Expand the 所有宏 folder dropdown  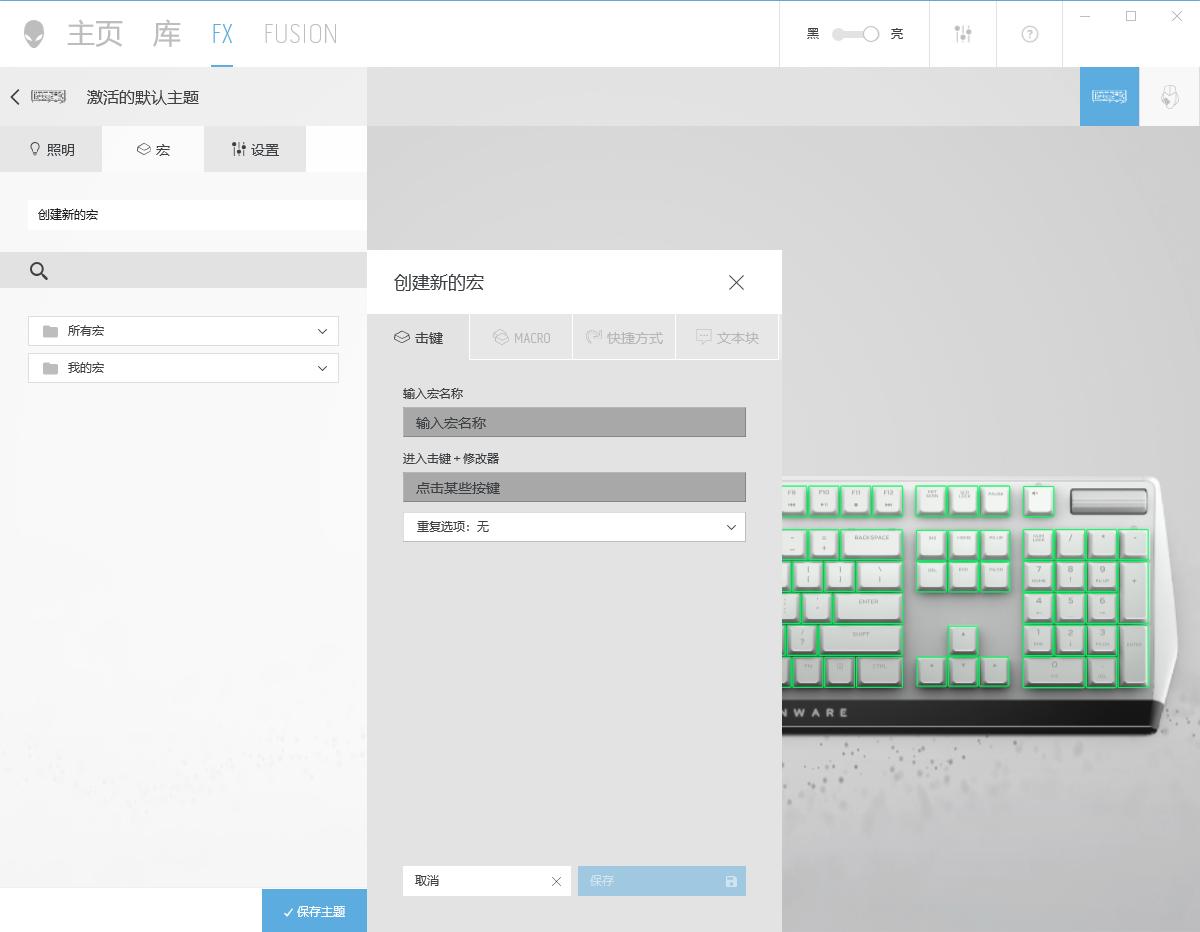click(x=183, y=331)
